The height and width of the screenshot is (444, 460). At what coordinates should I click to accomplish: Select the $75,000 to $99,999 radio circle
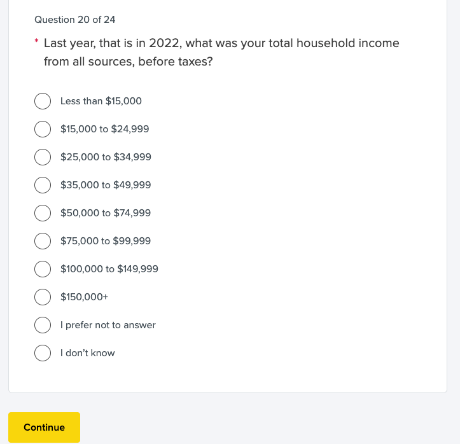click(42, 241)
